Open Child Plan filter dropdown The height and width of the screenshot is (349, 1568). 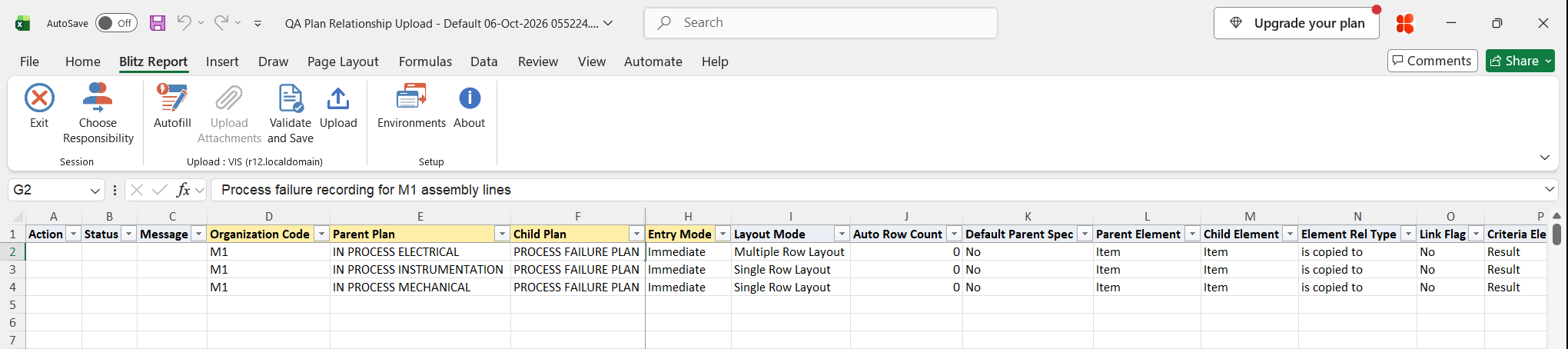pos(636,234)
